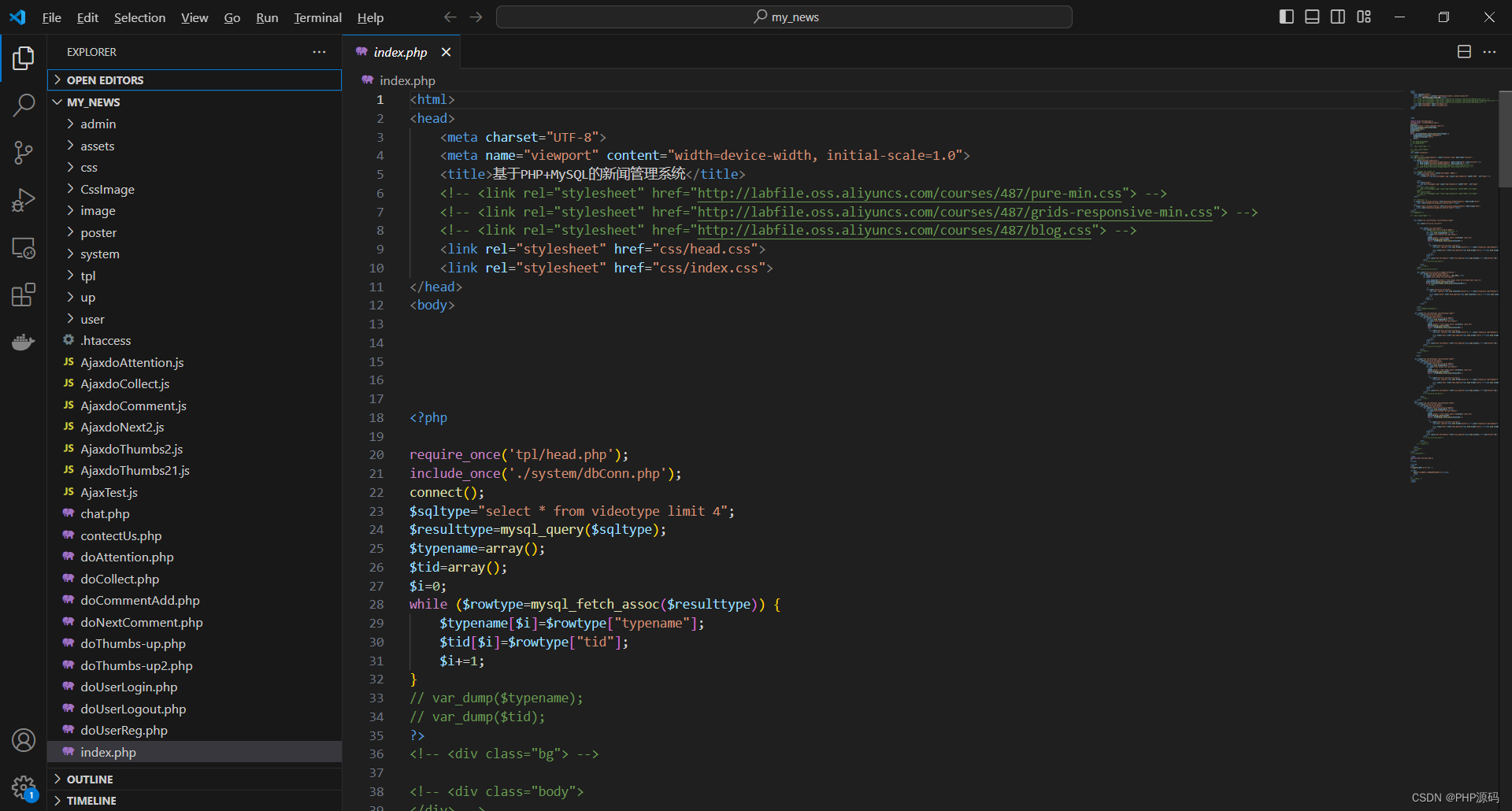1512x811 pixels.
Task: Open the Terminal menu
Action: (x=317, y=17)
